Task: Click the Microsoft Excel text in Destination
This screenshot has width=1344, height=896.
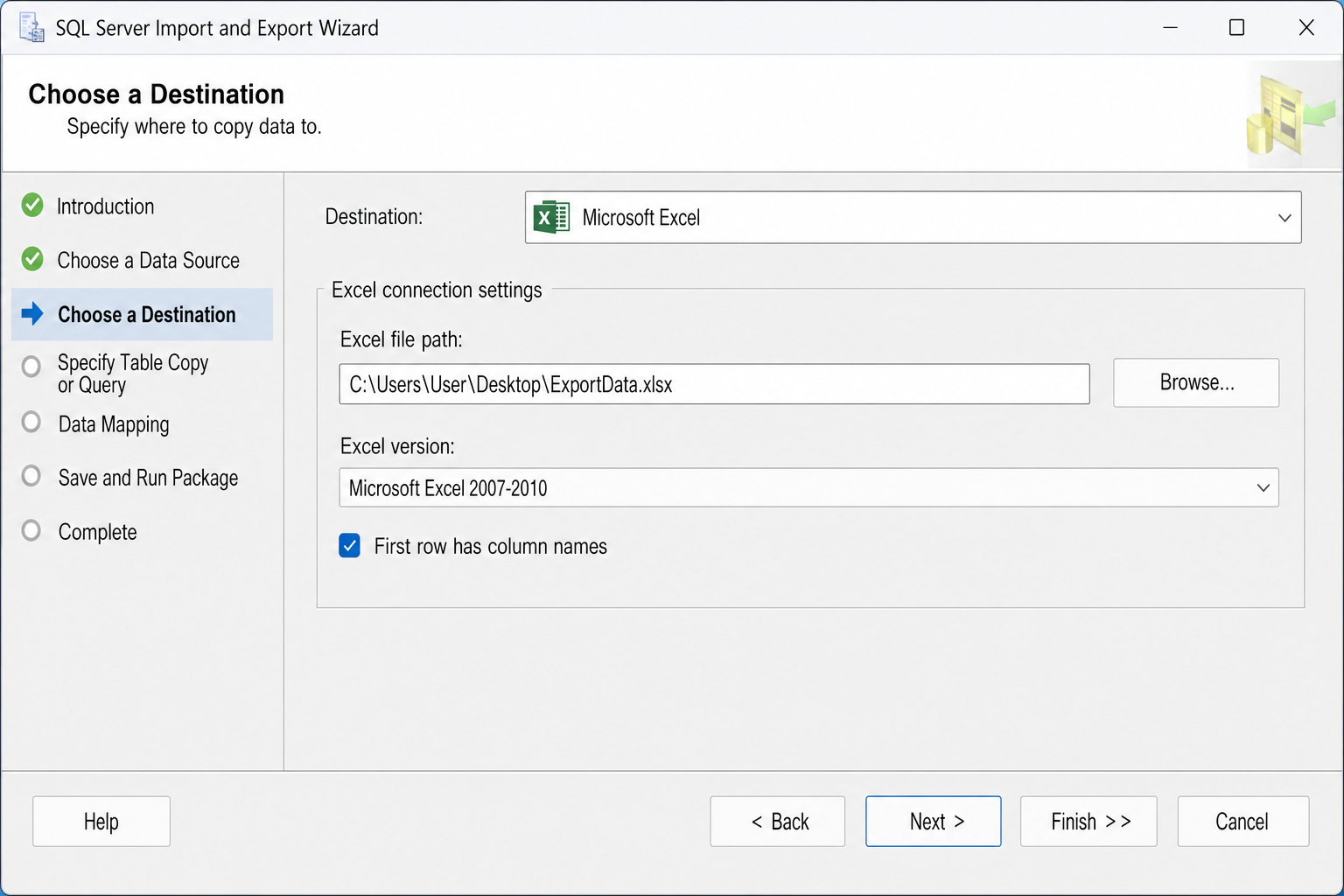Action: pyautogui.click(x=641, y=218)
